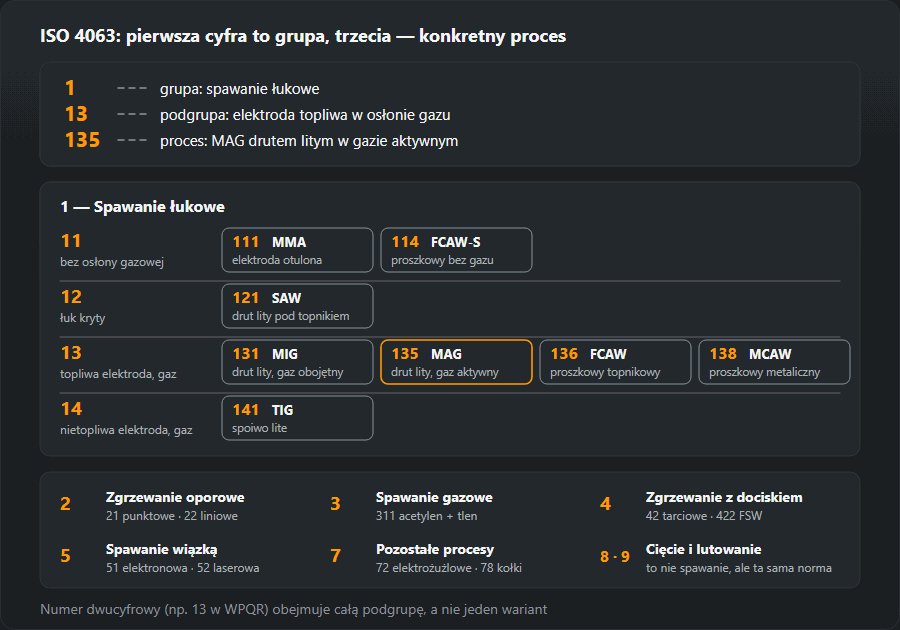Click the orange group number 2
The width and height of the screenshot is (900, 630).
[65, 504]
